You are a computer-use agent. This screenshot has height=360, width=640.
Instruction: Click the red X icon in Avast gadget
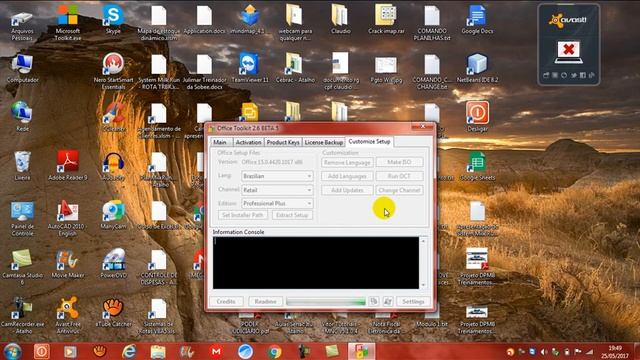[569, 51]
